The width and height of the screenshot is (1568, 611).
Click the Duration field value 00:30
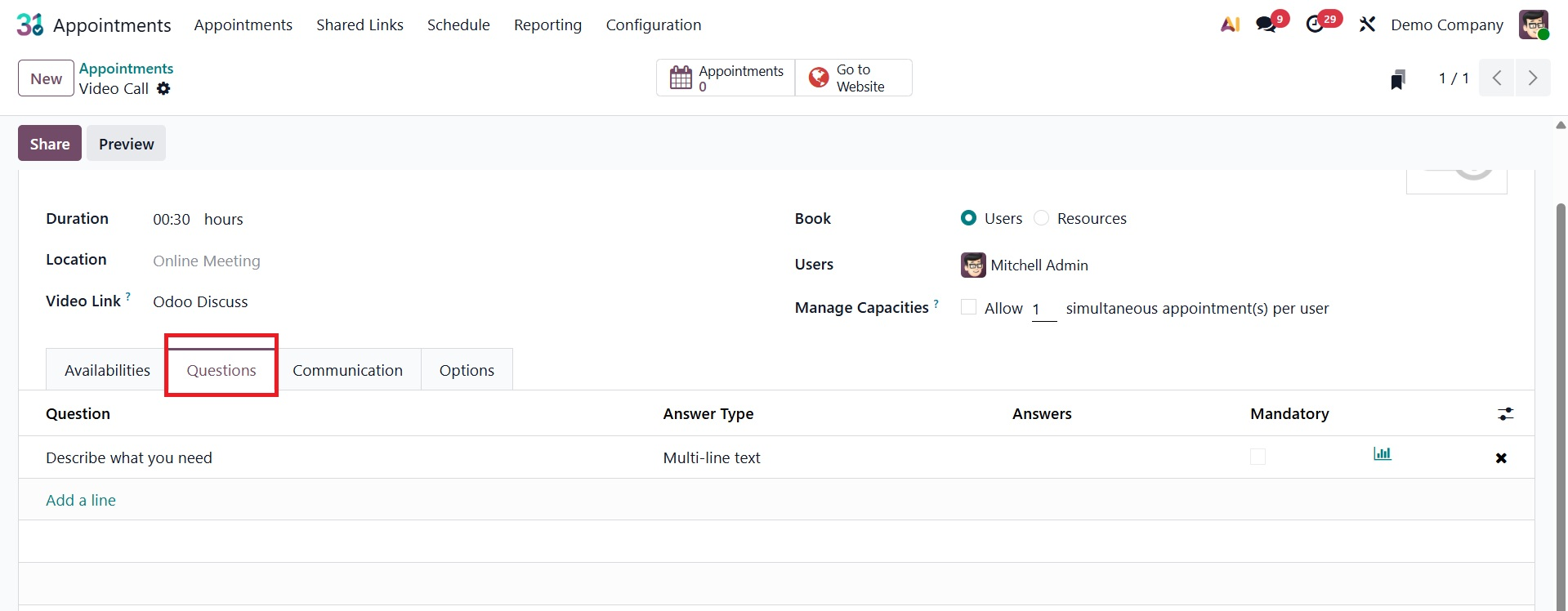(172, 219)
